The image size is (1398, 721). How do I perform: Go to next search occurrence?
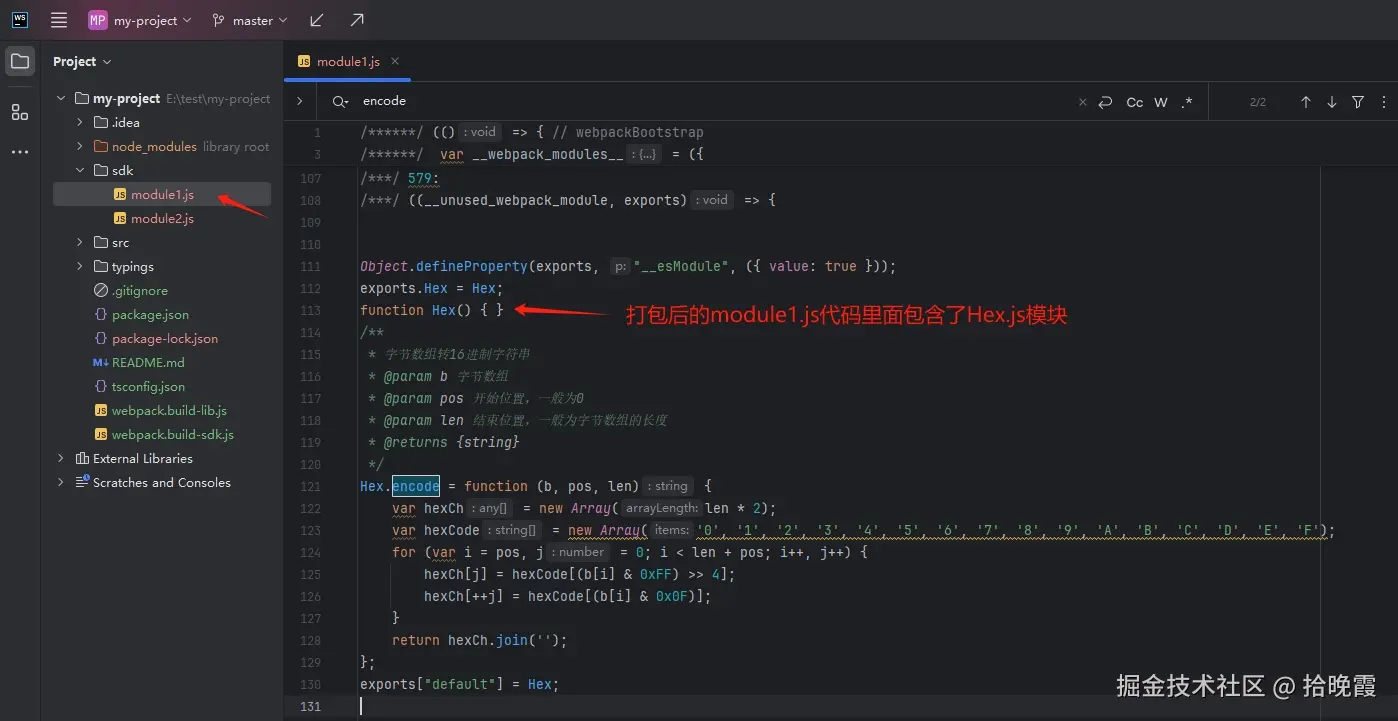[x=1332, y=102]
